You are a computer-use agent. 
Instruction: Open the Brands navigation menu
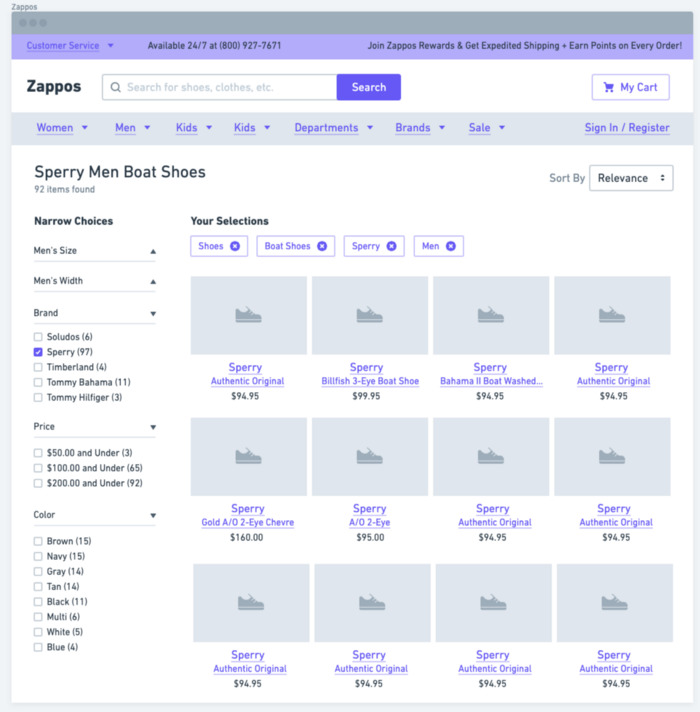pyautogui.click(x=419, y=128)
